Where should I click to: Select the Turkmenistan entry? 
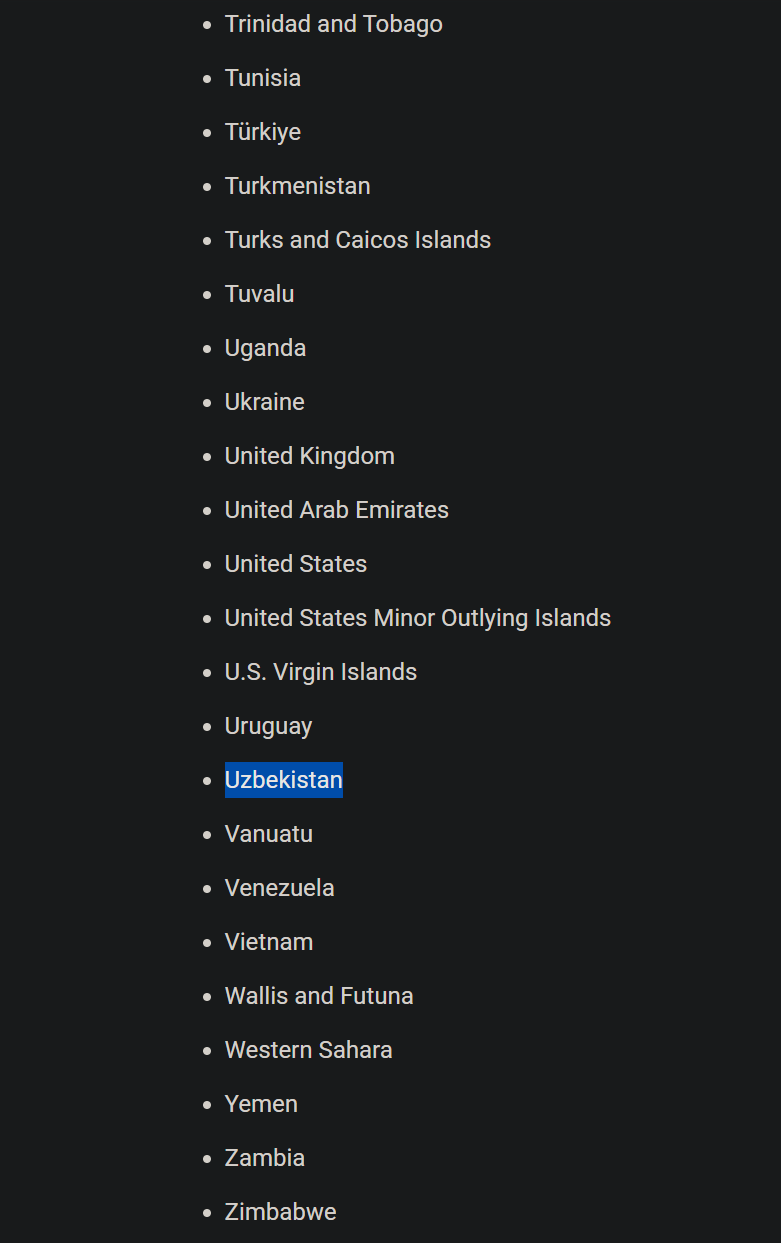coord(298,186)
